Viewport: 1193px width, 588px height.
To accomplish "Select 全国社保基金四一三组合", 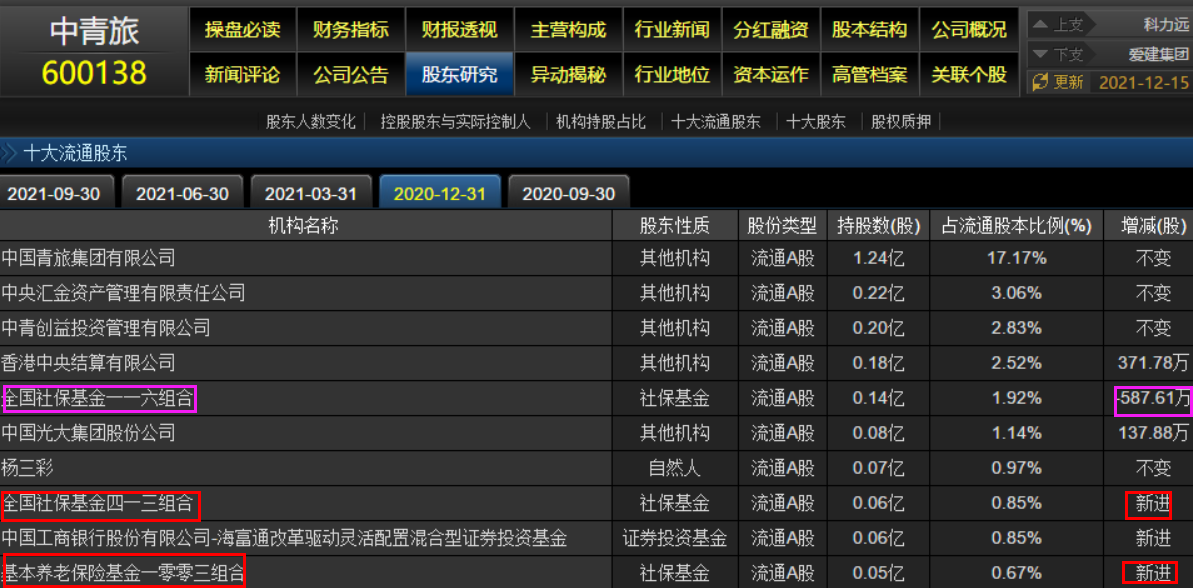I will (99, 503).
